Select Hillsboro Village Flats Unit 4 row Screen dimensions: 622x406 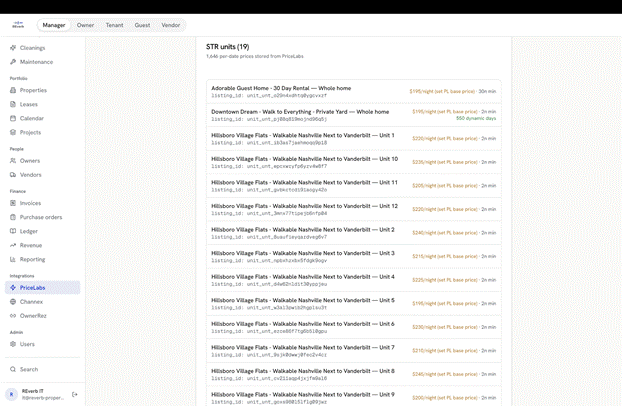tap(353, 280)
